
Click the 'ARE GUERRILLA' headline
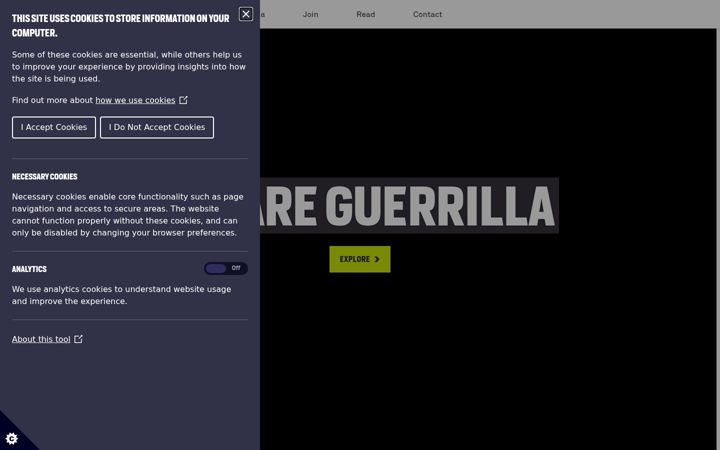coord(409,206)
